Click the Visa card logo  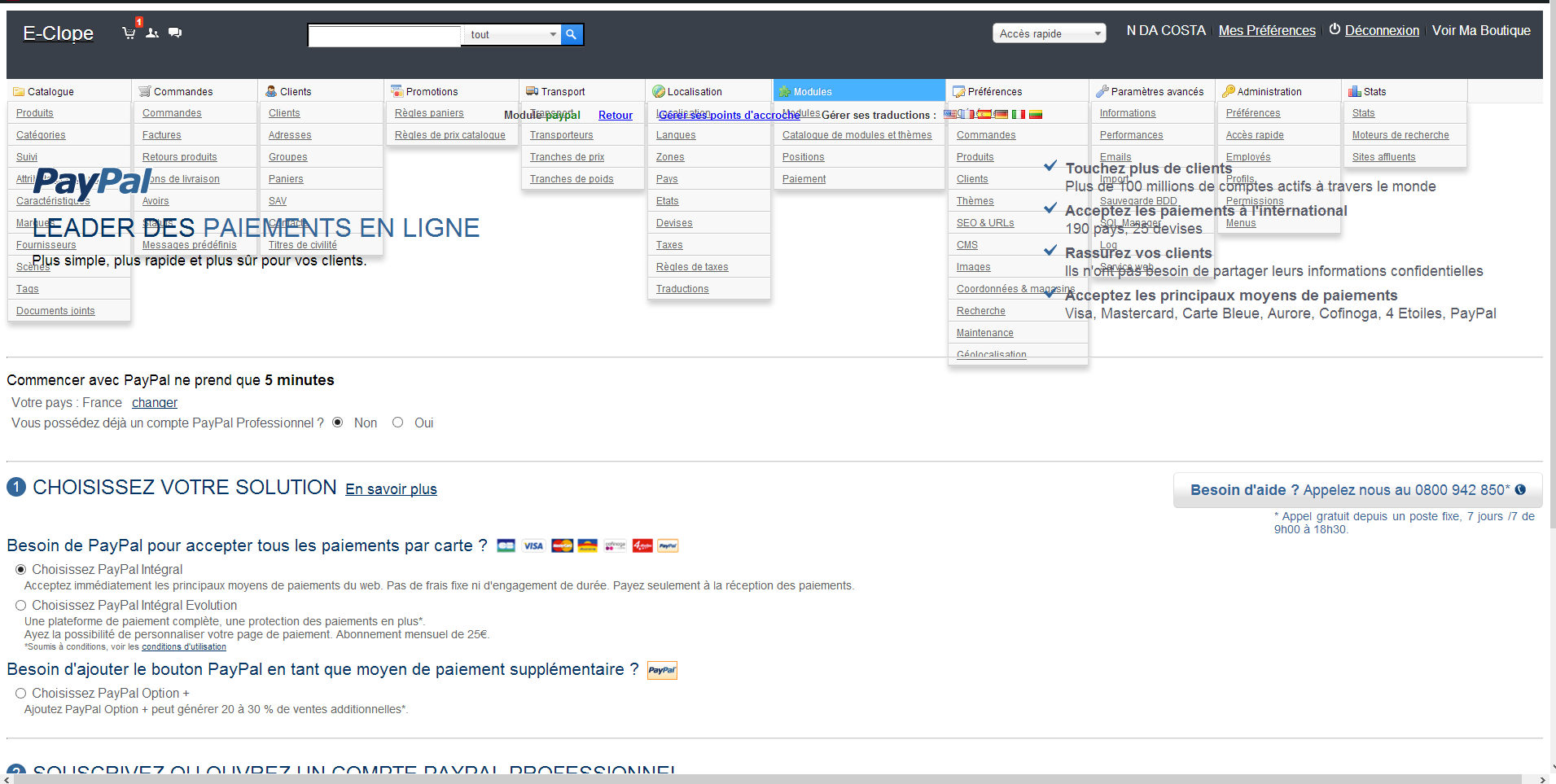pos(533,545)
